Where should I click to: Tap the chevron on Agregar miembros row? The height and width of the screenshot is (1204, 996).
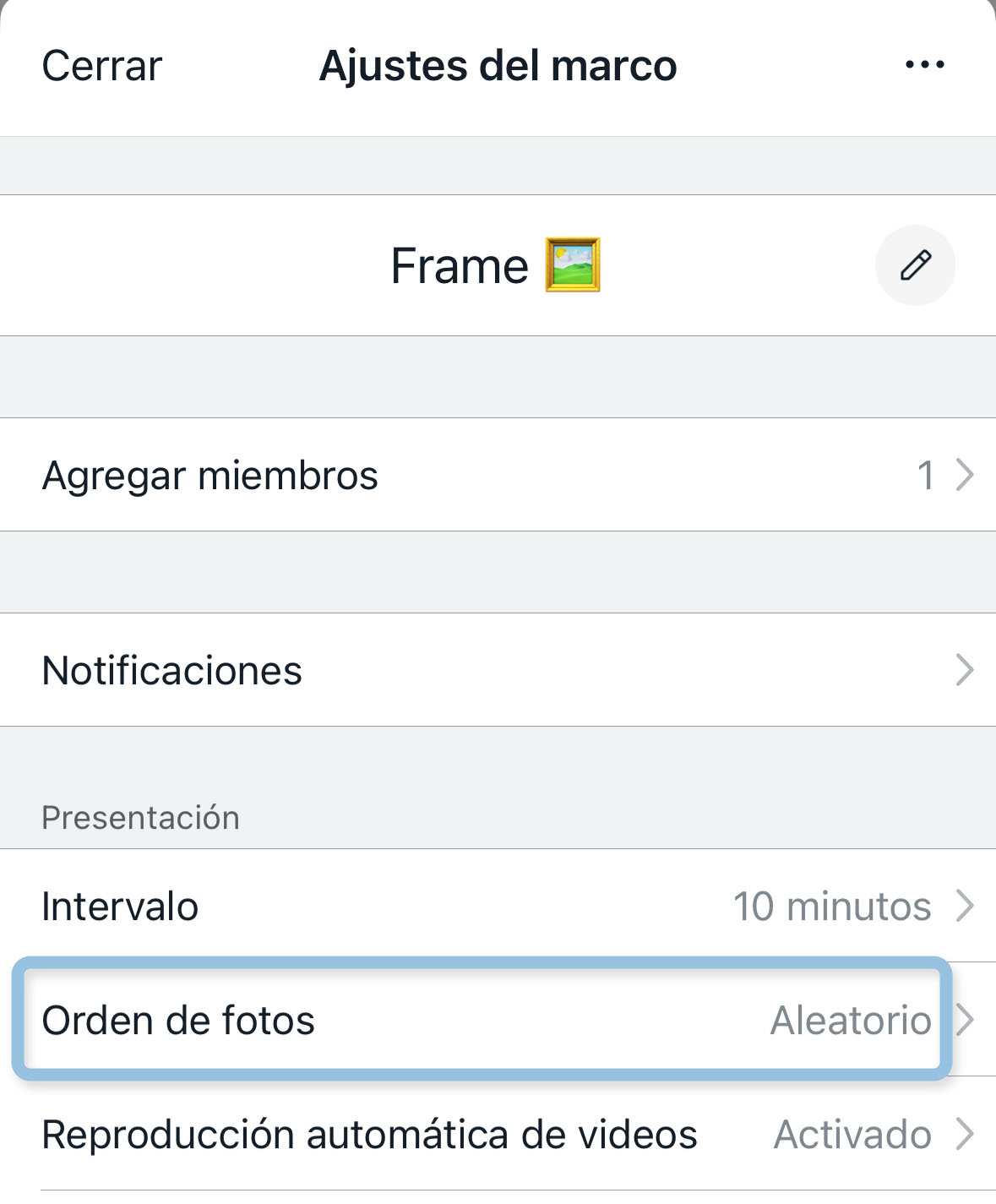pos(965,475)
